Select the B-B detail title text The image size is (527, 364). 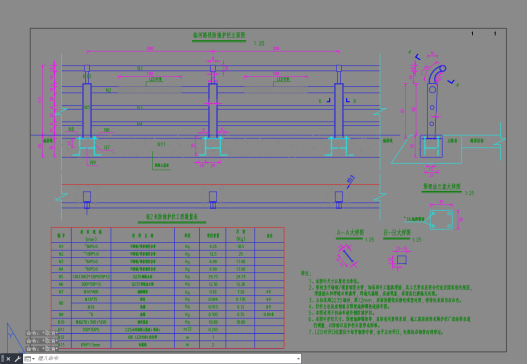coord(397,233)
